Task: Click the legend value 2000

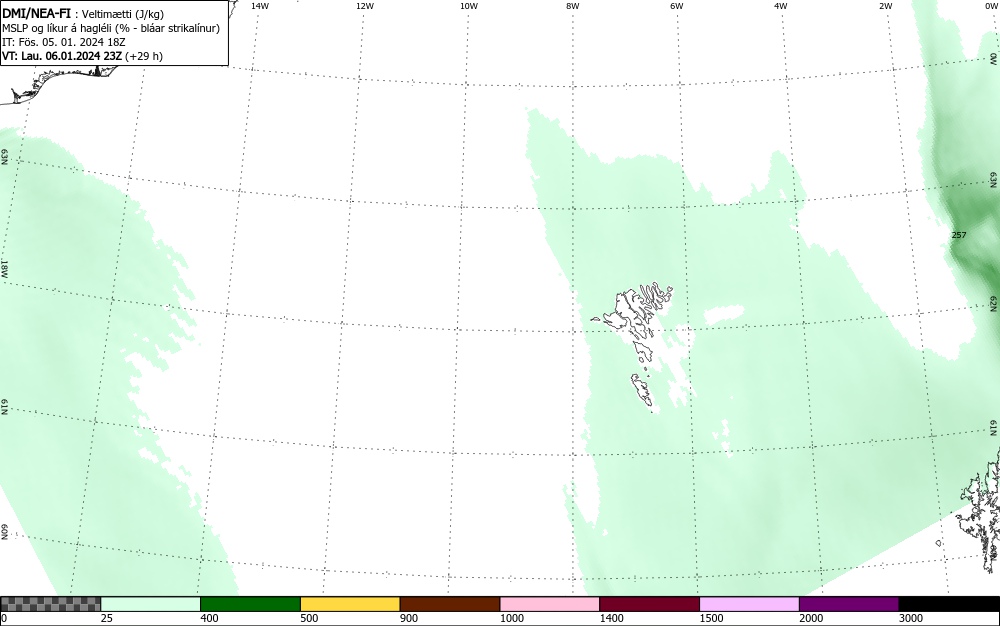Action: click(811, 618)
